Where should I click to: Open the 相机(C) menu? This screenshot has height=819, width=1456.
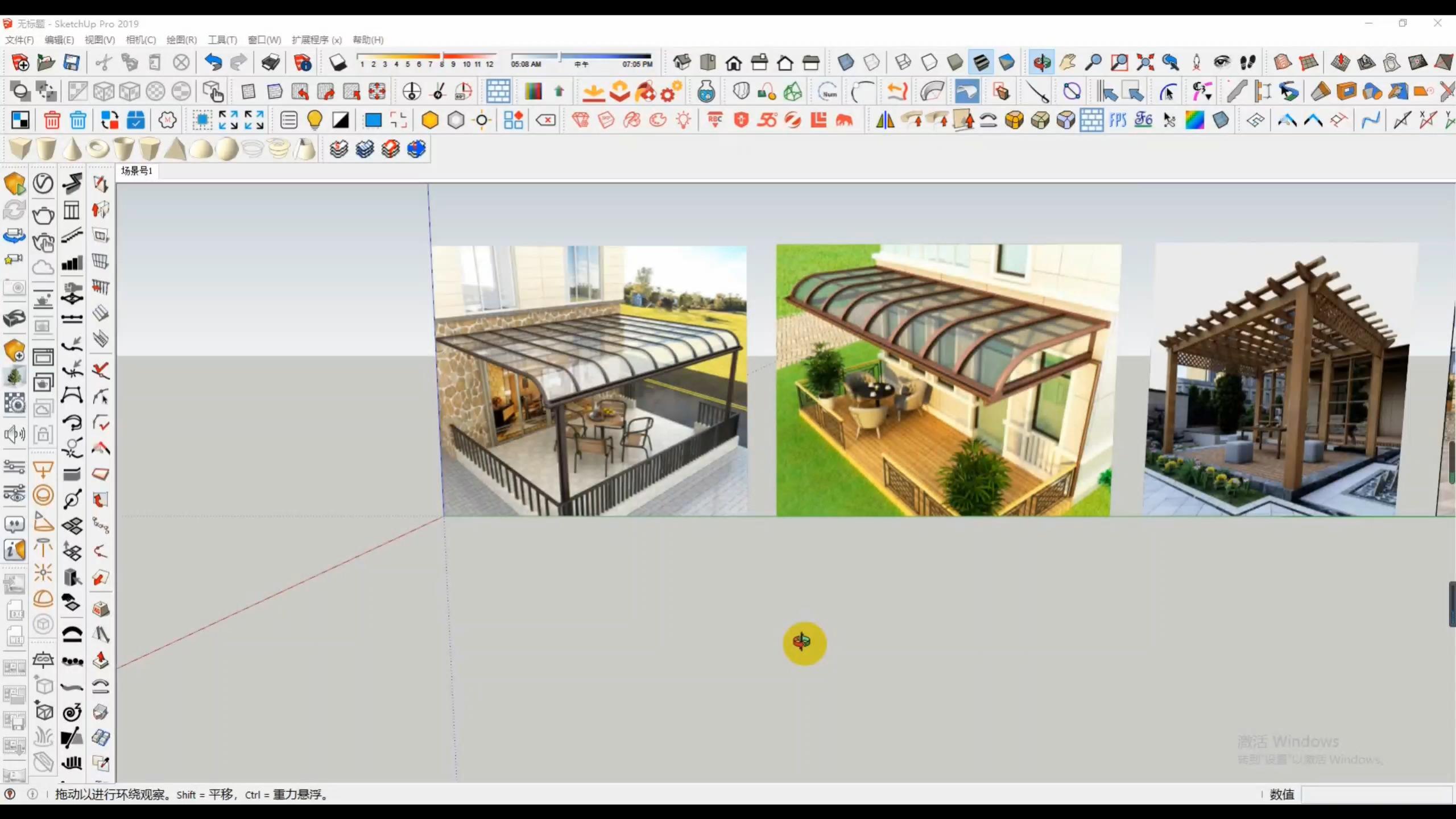click(140, 40)
